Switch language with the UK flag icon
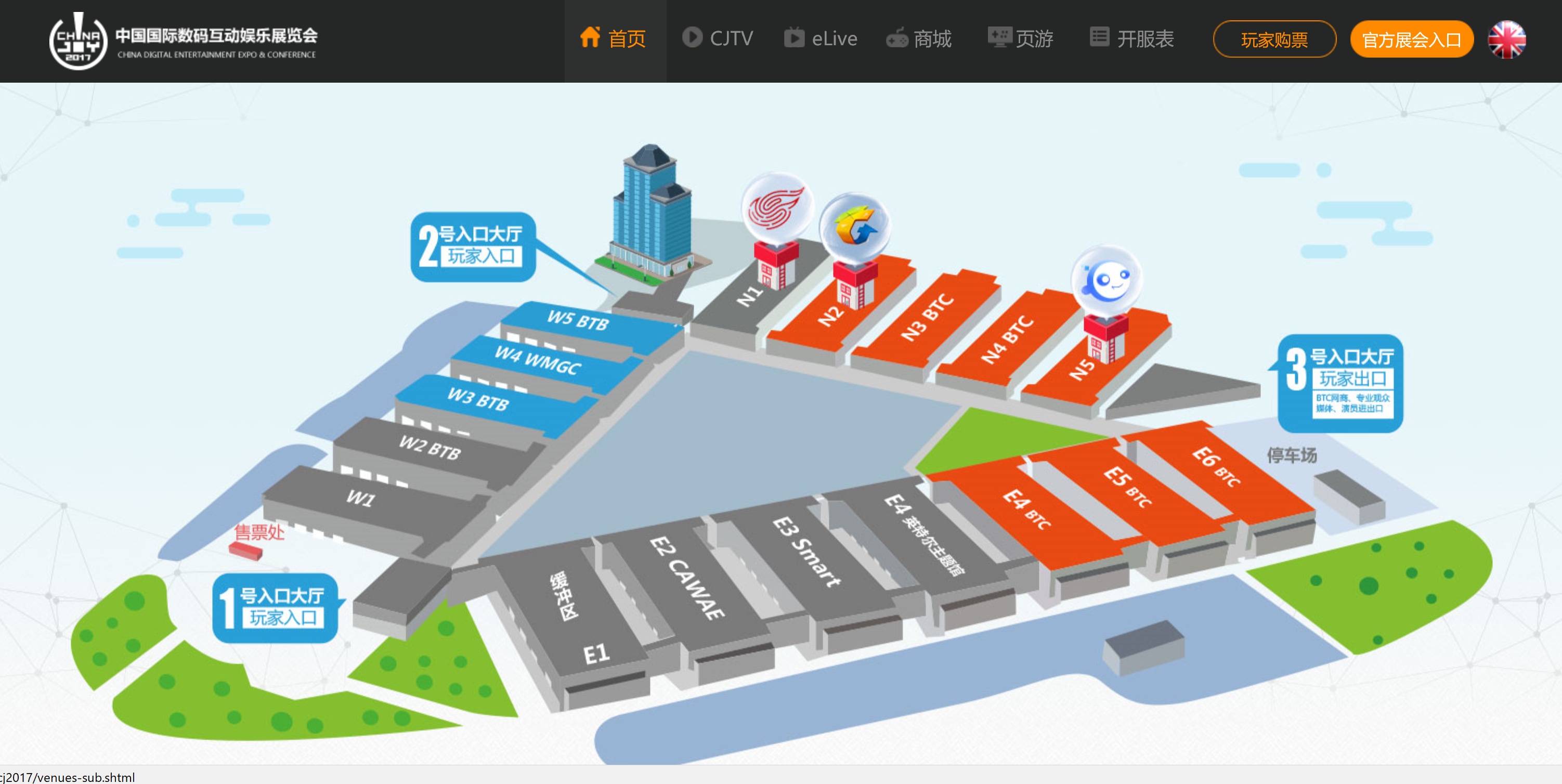 pos(1507,40)
